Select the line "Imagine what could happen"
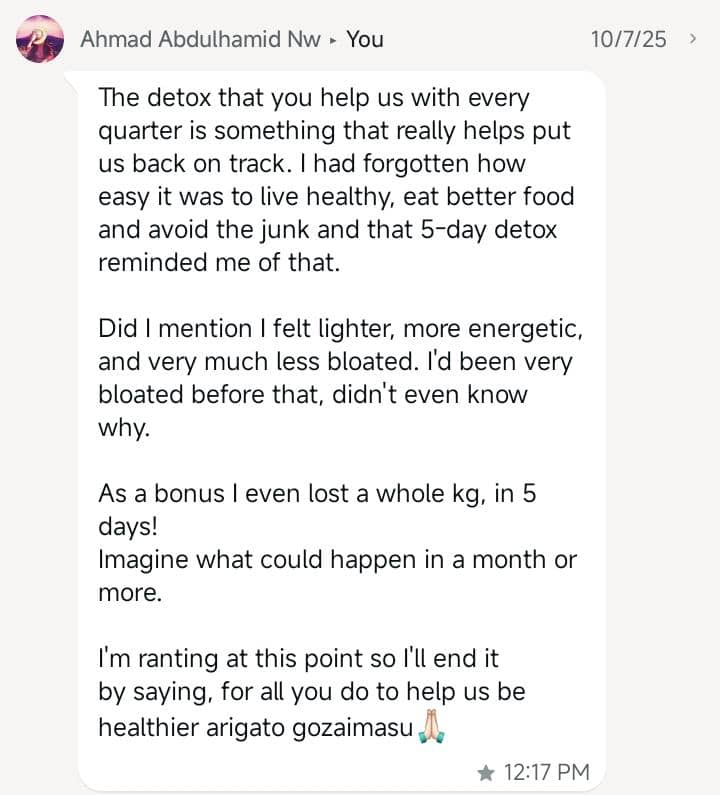The height and width of the screenshot is (795, 720). [x=337, y=559]
